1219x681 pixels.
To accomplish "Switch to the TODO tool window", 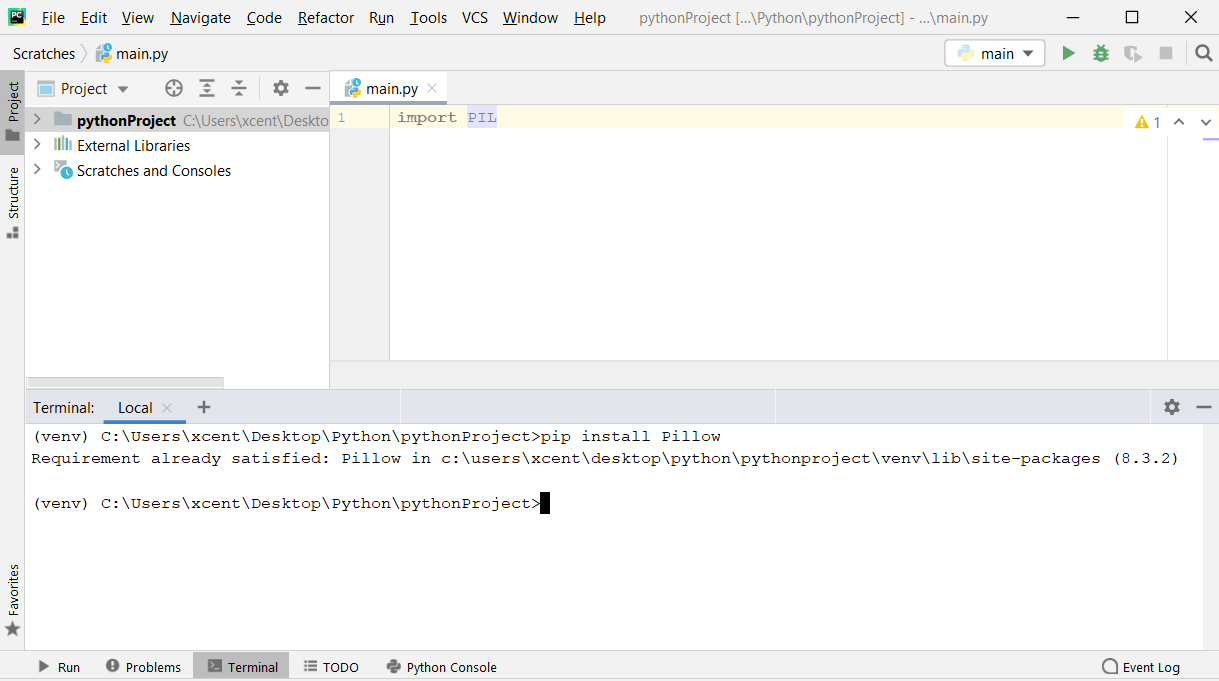I will [x=331, y=666].
